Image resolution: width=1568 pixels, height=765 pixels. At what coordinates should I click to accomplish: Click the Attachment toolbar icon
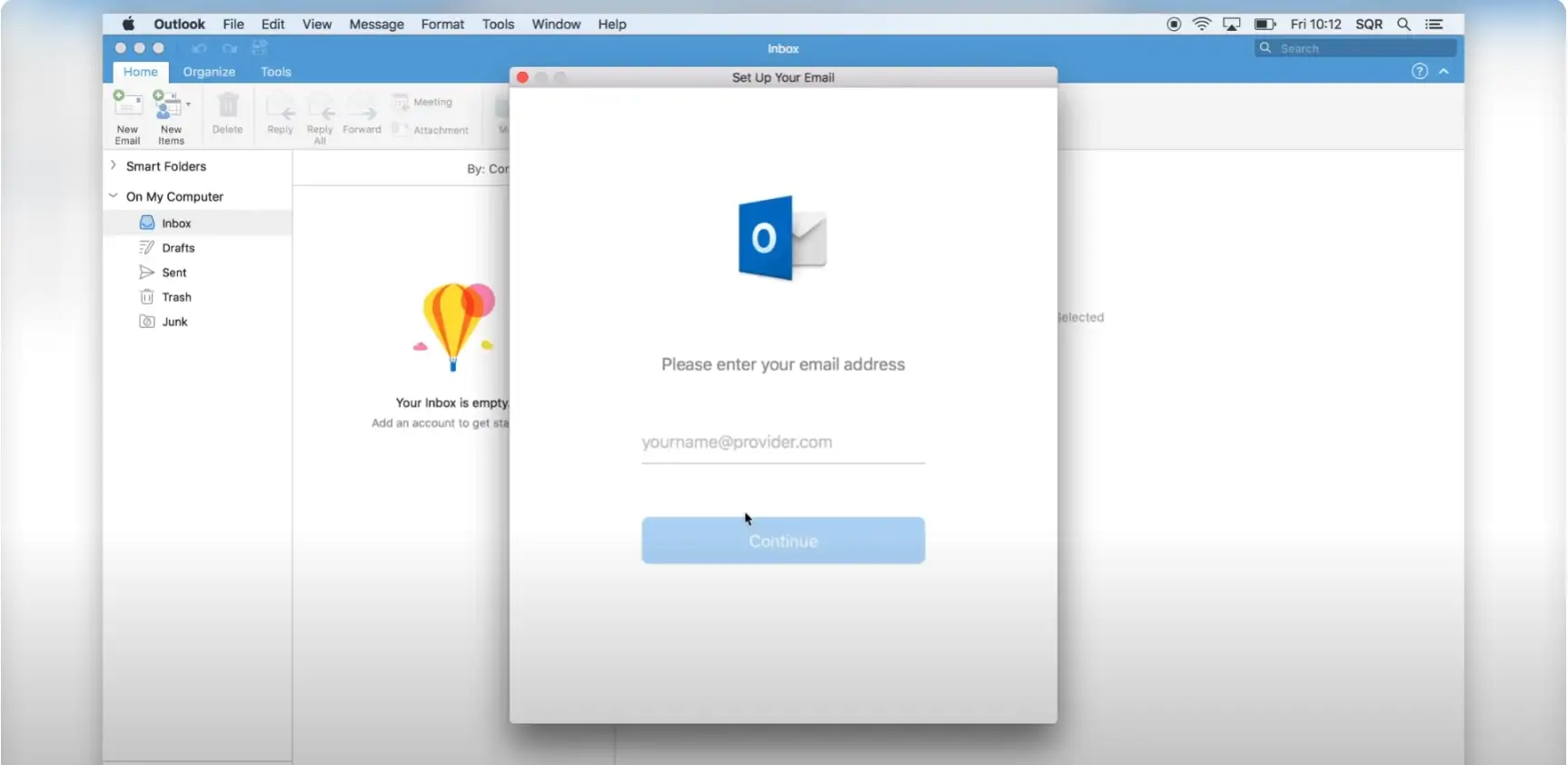(401, 130)
